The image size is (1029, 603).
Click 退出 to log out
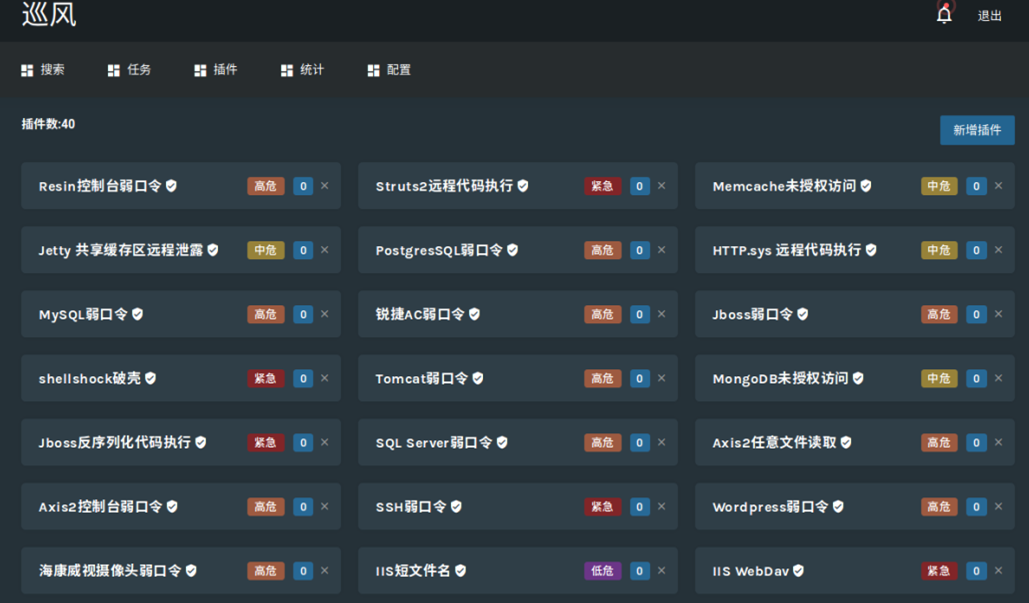click(989, 15)
